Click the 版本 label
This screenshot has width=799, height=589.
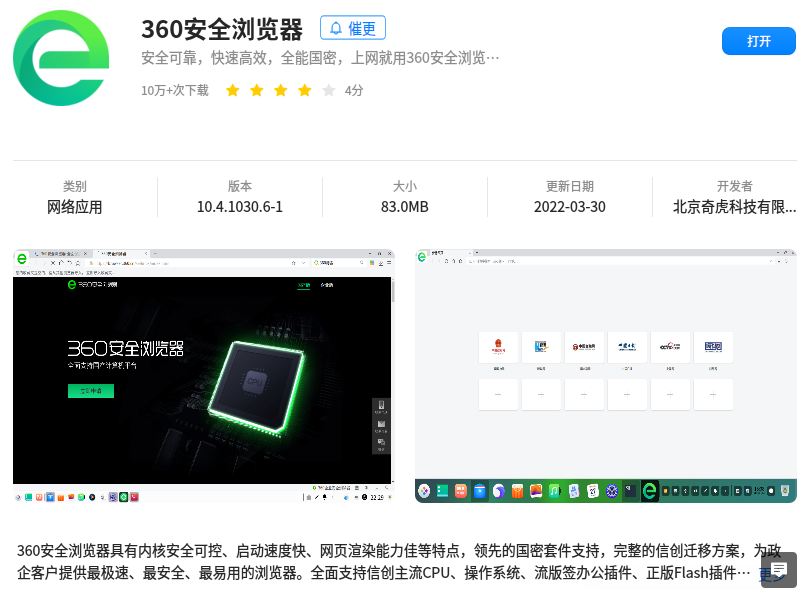[239, 186]
